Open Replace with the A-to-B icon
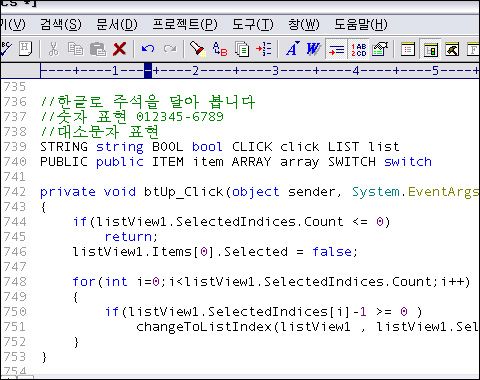 (x=220, y=49)
